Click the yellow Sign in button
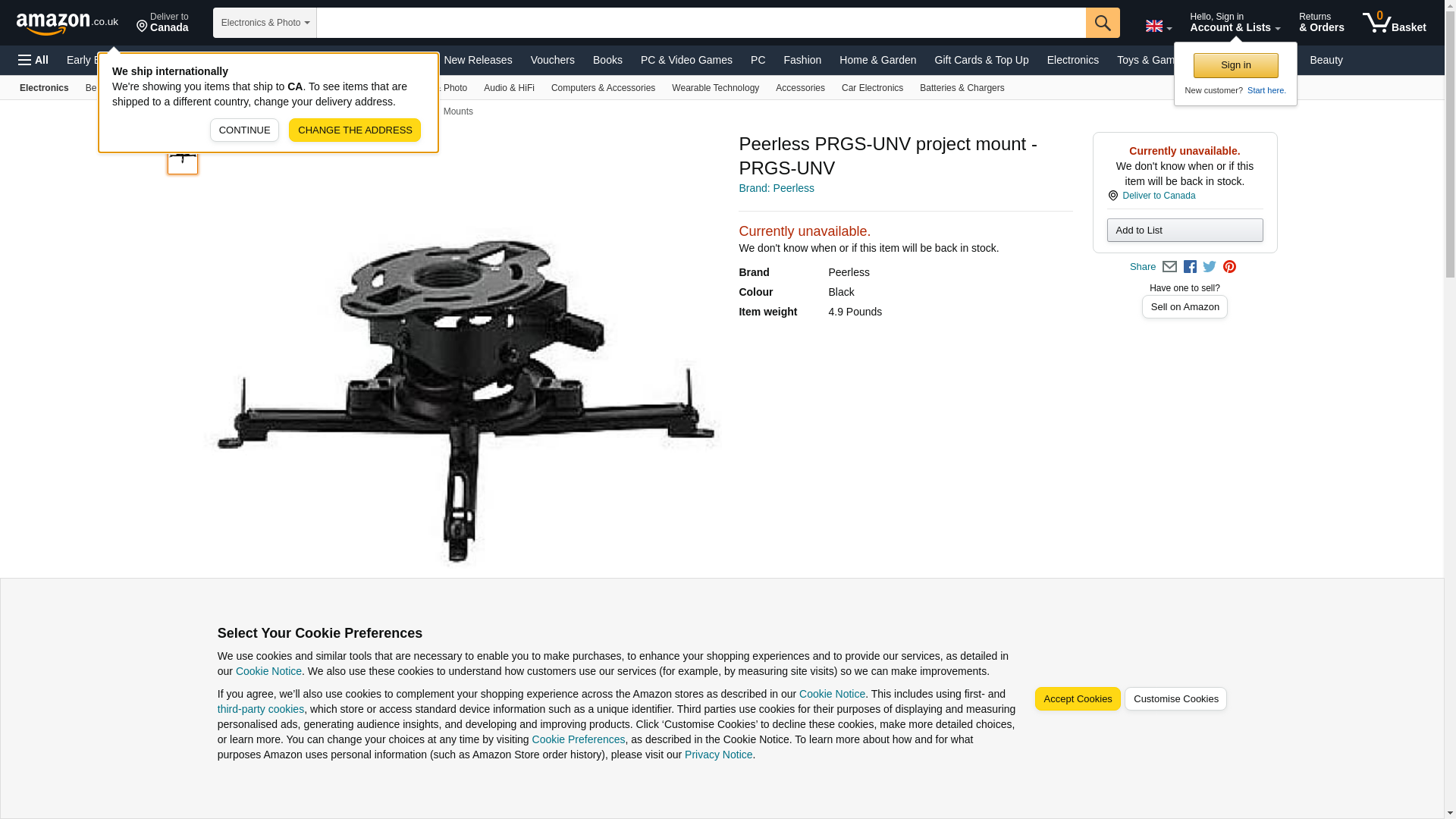 1235,66
